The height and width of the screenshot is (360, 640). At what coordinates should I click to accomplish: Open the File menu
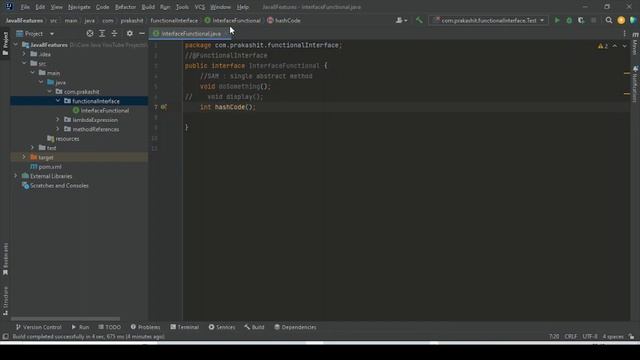[25, 7]
